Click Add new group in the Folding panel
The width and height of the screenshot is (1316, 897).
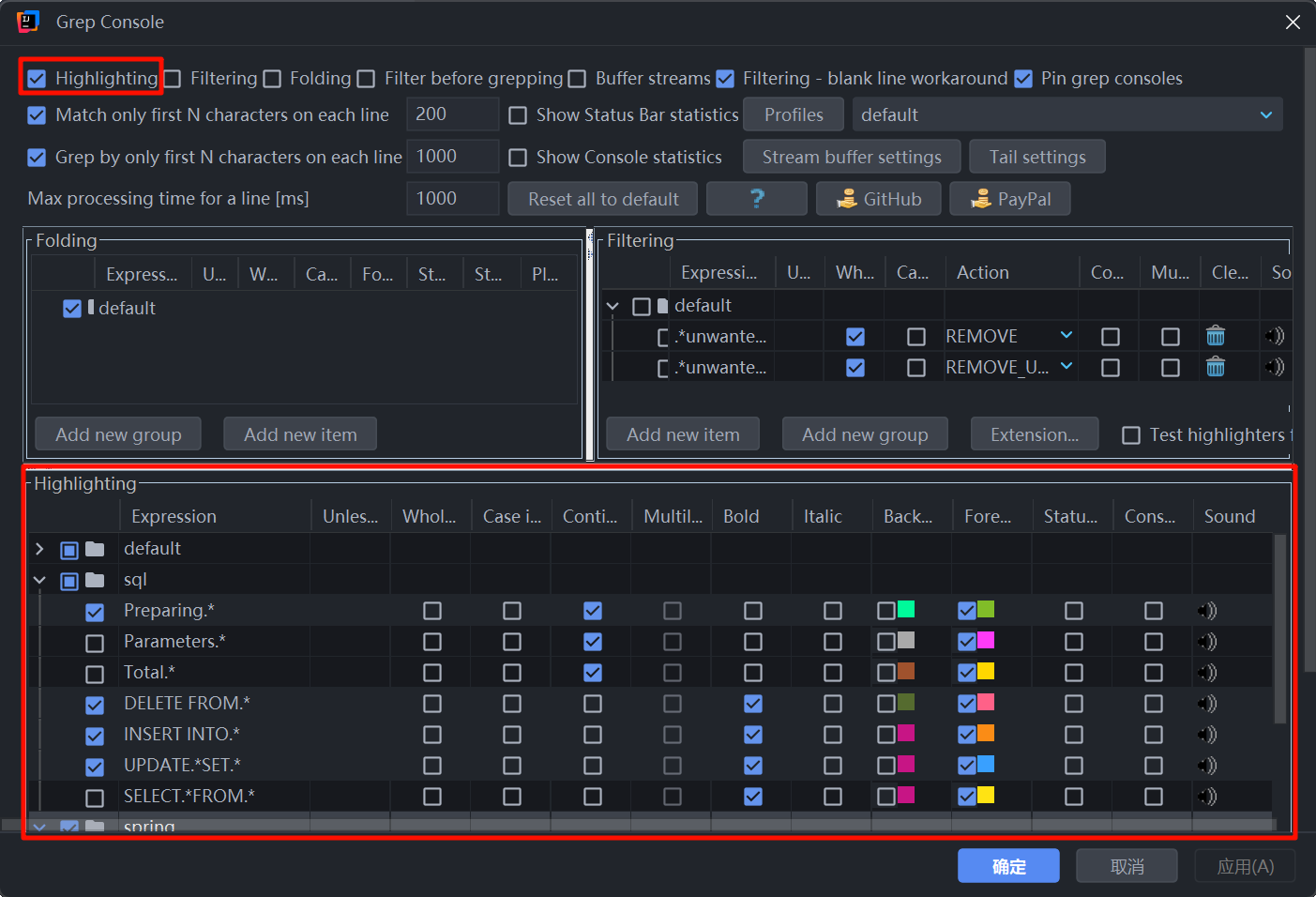coord(117,433)
